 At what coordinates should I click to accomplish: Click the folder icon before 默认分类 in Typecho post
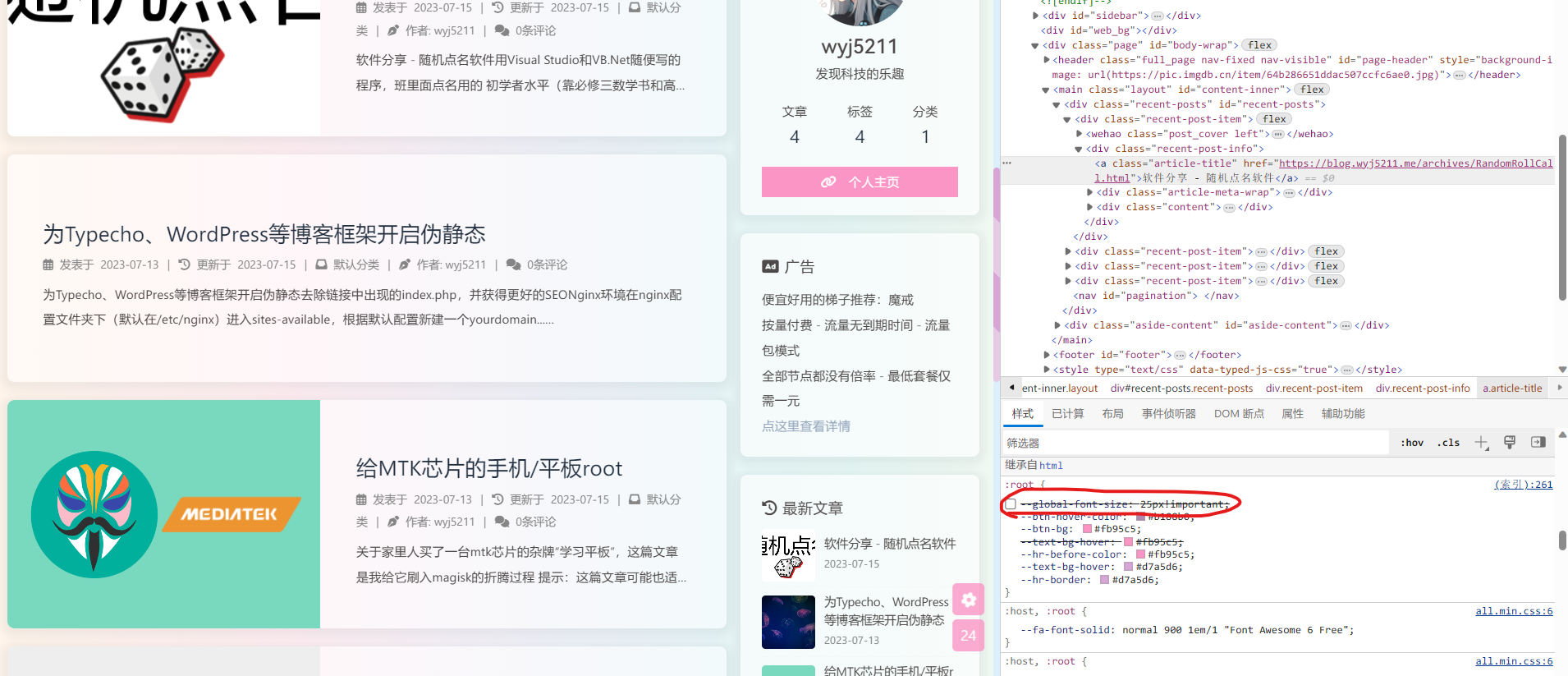coord(322,264)
